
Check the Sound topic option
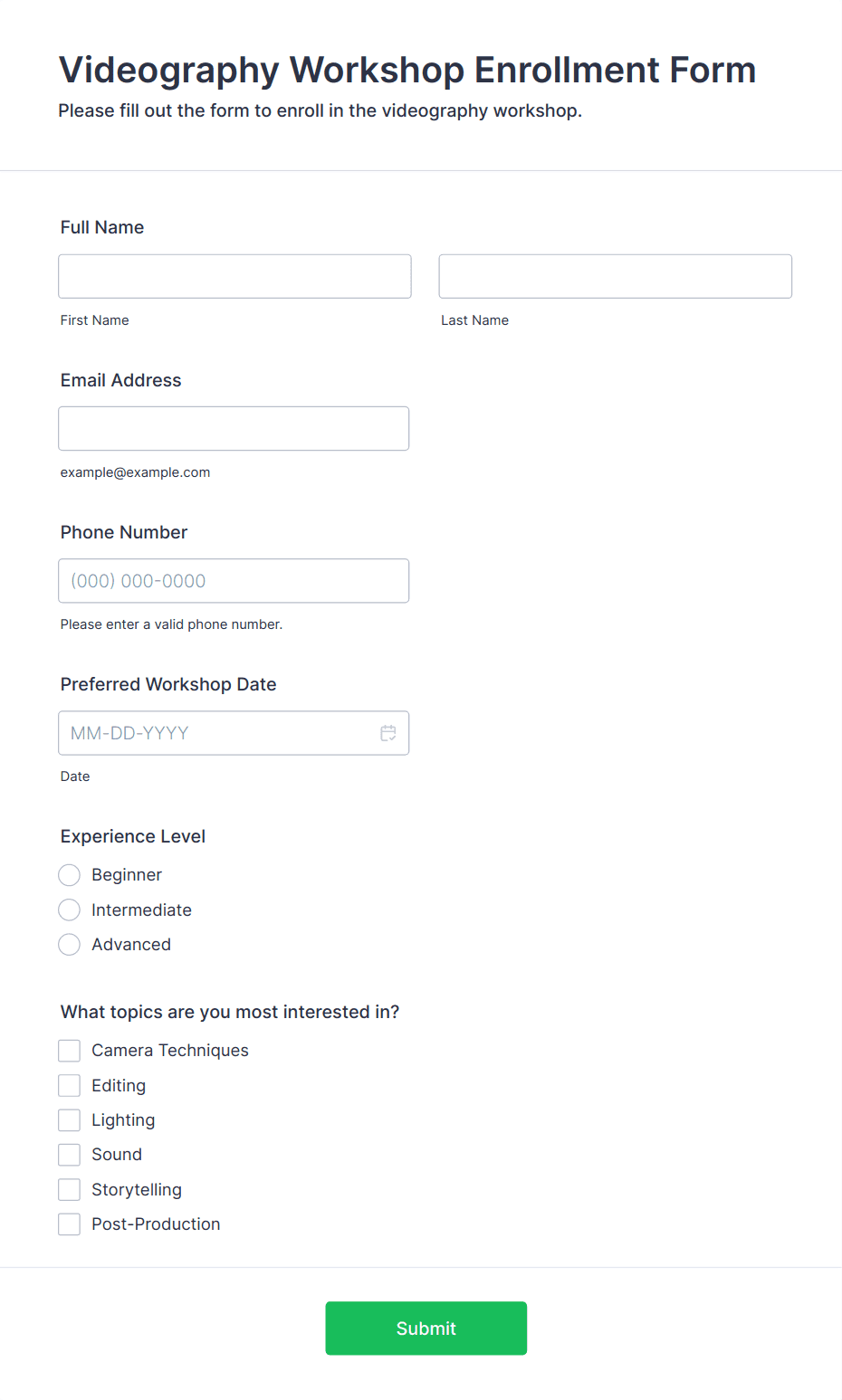(x=69, y=1155)
